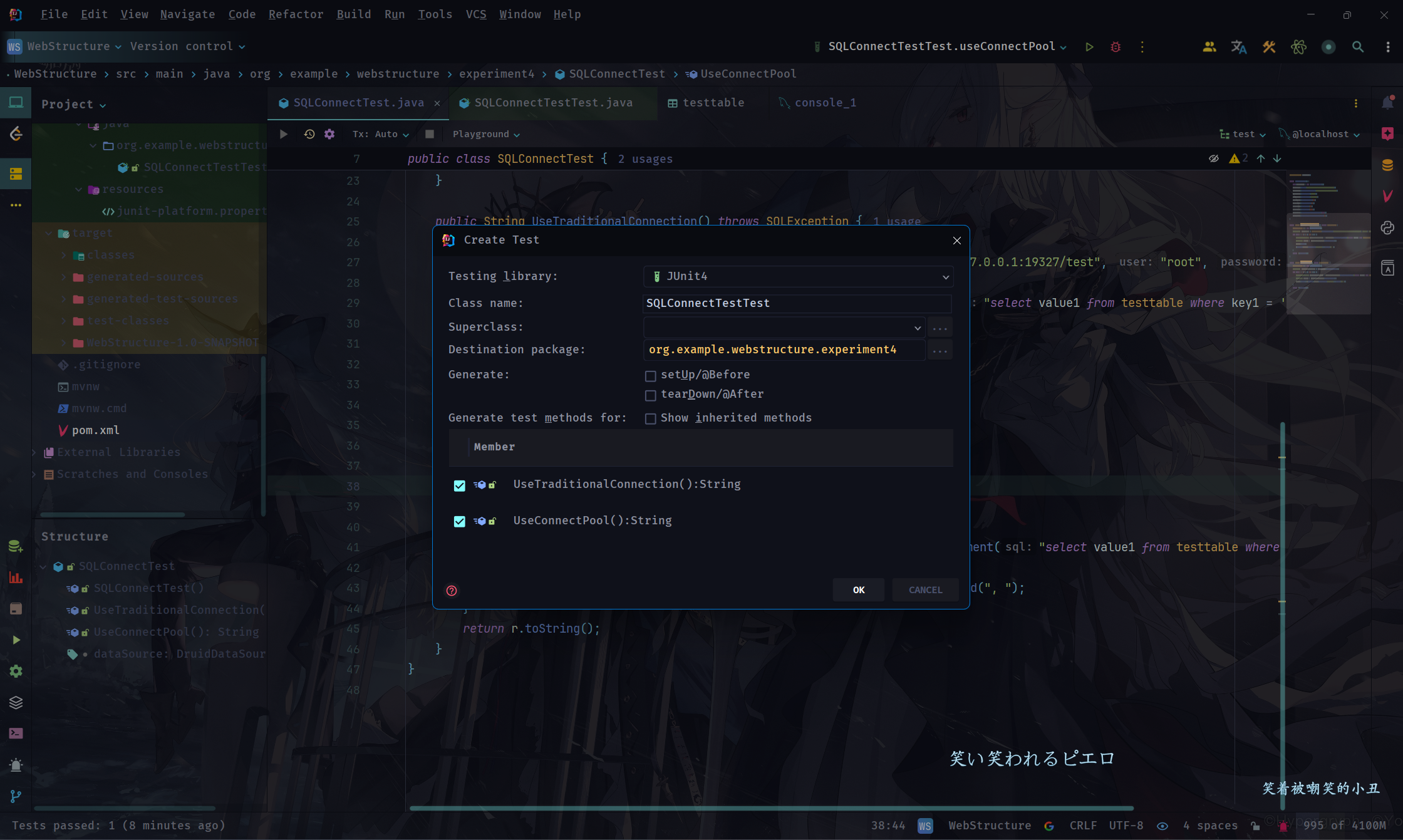Click the memory indicator 995 of 4100M
The width and height of the screenshot is (1403, 840).
1344,826
